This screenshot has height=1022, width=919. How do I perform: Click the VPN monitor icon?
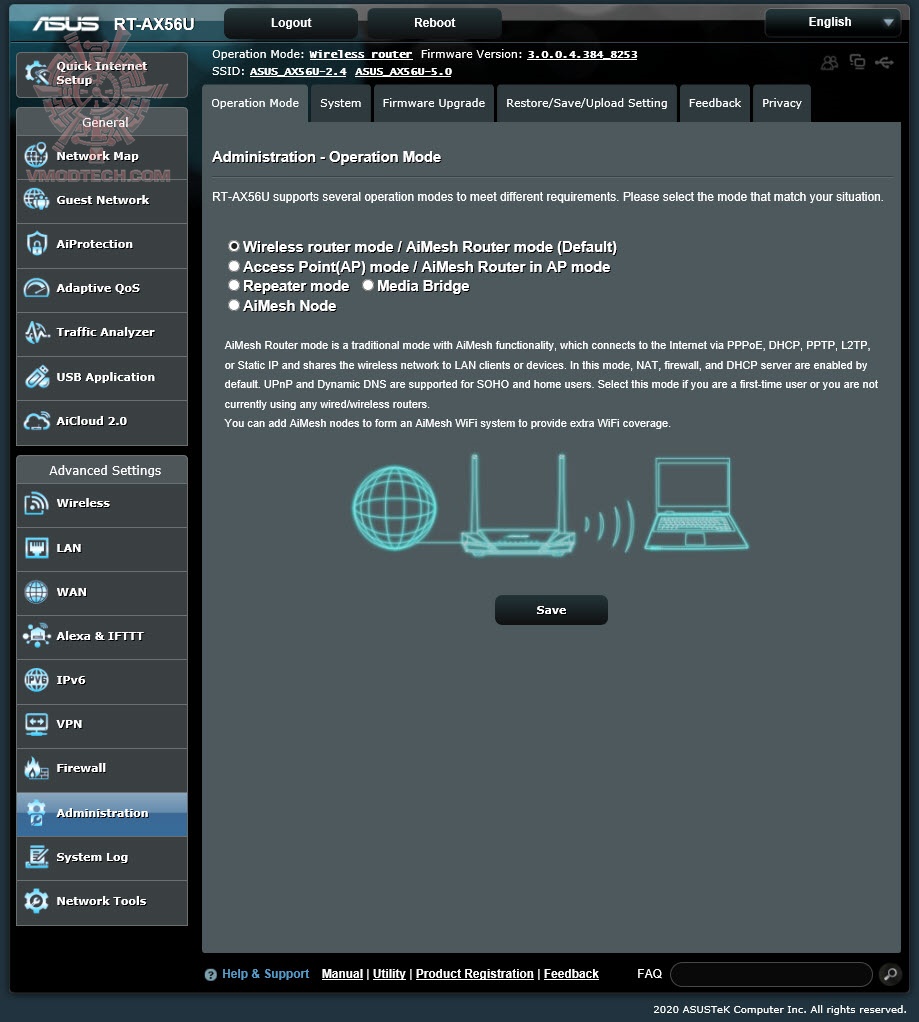pyautogui.click(x=36, y=724)
